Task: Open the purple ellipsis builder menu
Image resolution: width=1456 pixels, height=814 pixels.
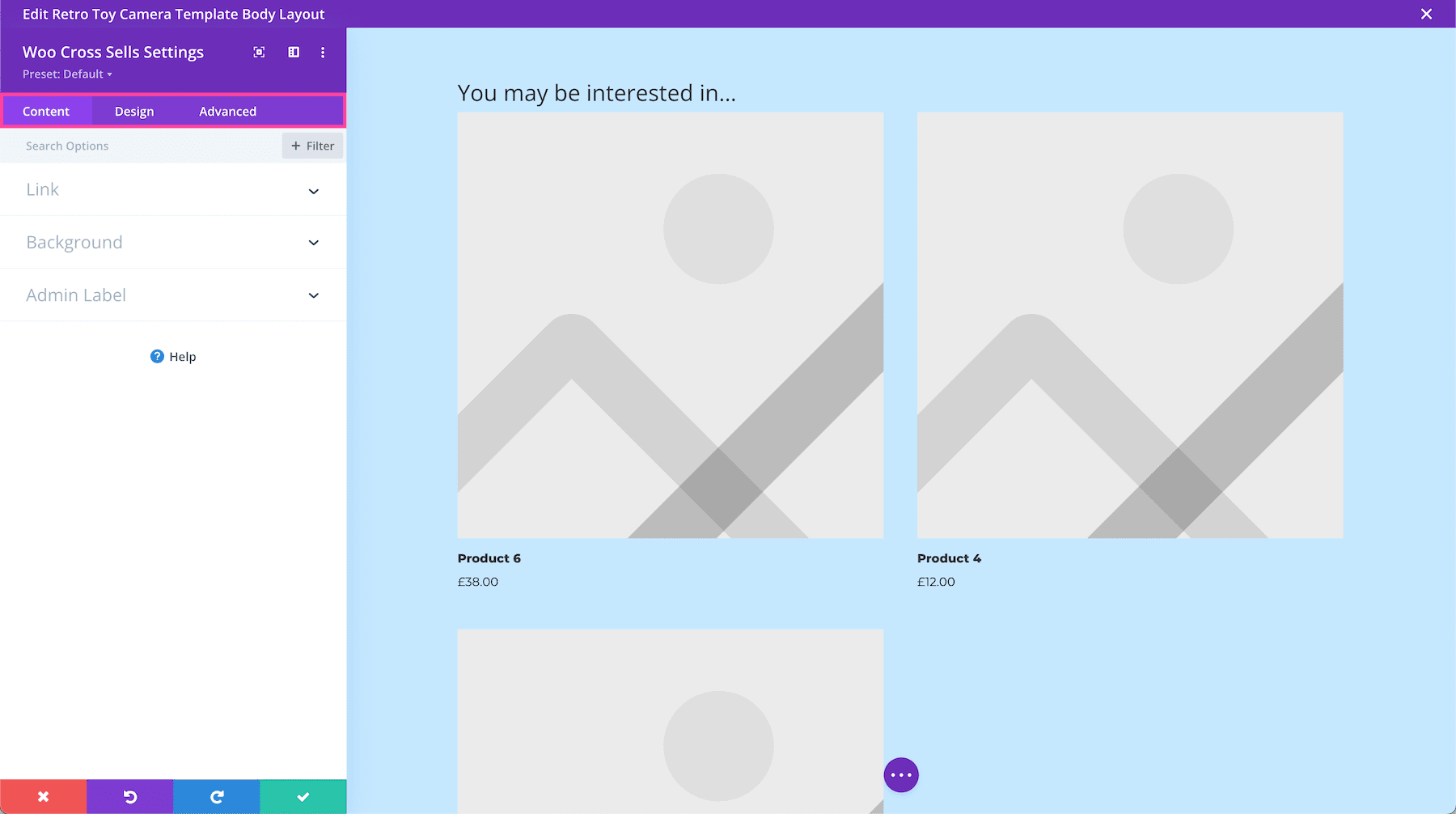Action: pos(900,774)
